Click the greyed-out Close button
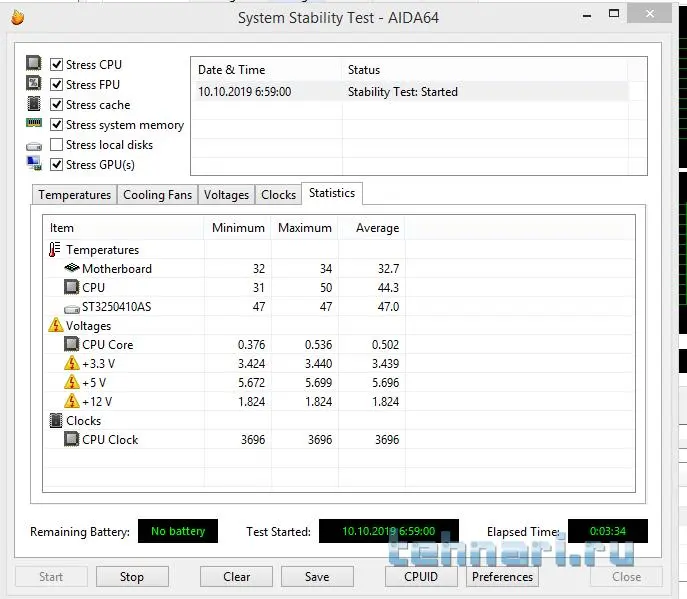The image size is (687, 599). (626, 577)
